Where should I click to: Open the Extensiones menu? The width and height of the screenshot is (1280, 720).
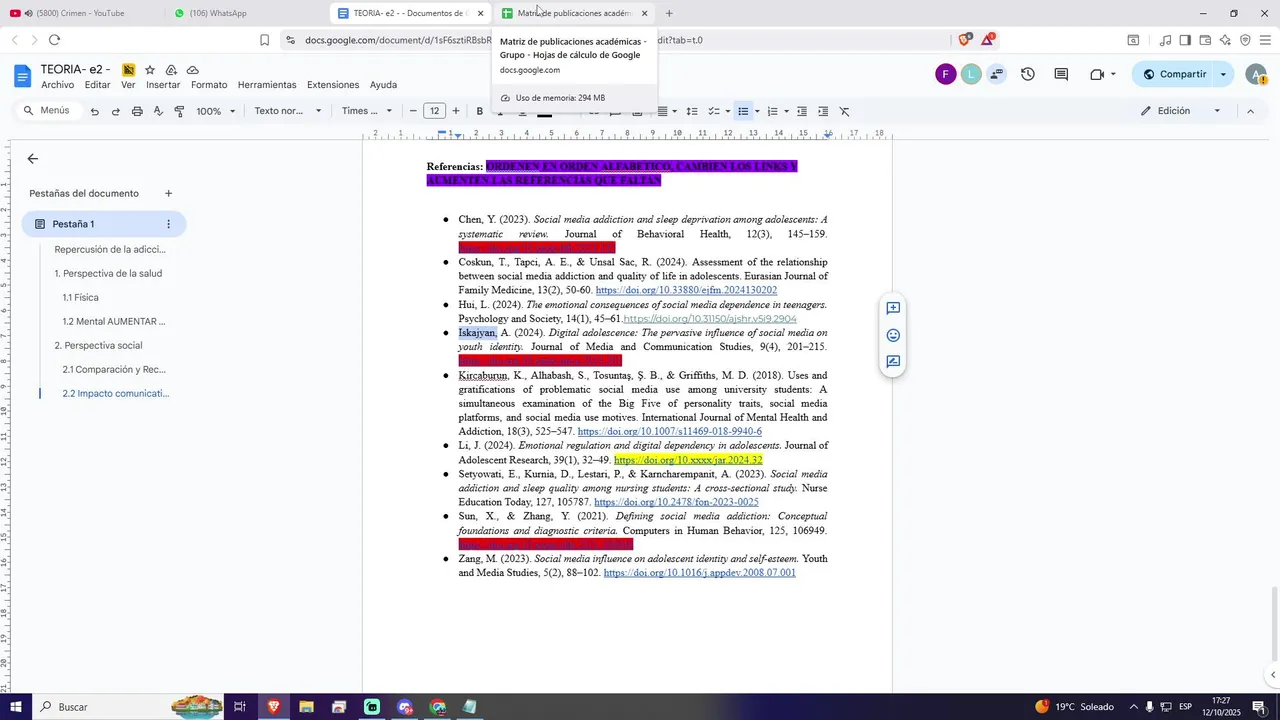point(333,85)
